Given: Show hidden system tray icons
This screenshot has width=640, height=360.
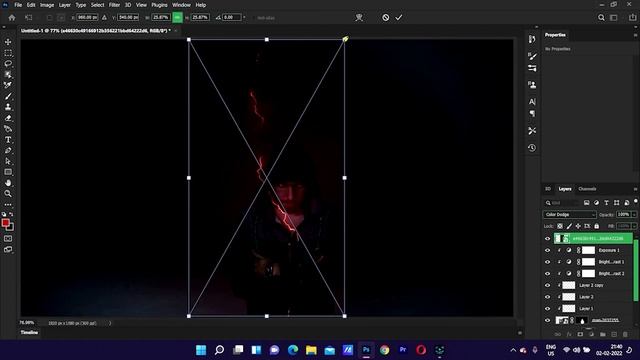Looking at the screenshot, I should coord(513,350).
